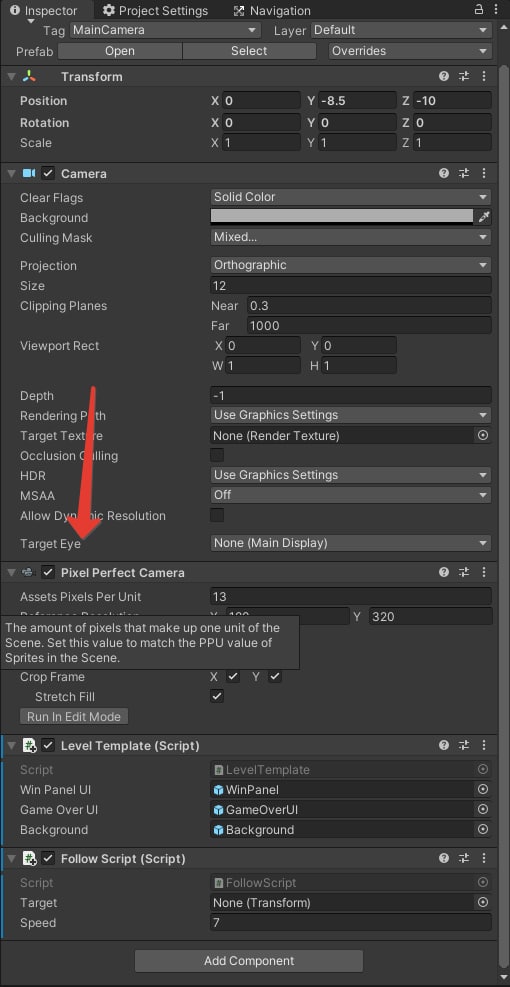Collapse the Follow Script component foldout

[x=11, y=859]
